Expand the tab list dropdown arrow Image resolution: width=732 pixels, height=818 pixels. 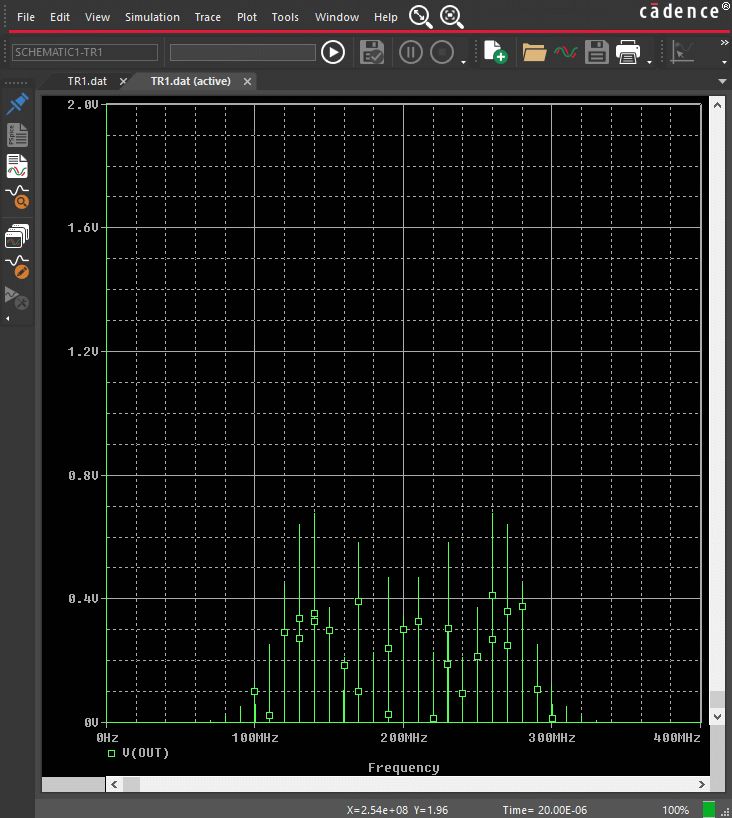tap(722, 81)
